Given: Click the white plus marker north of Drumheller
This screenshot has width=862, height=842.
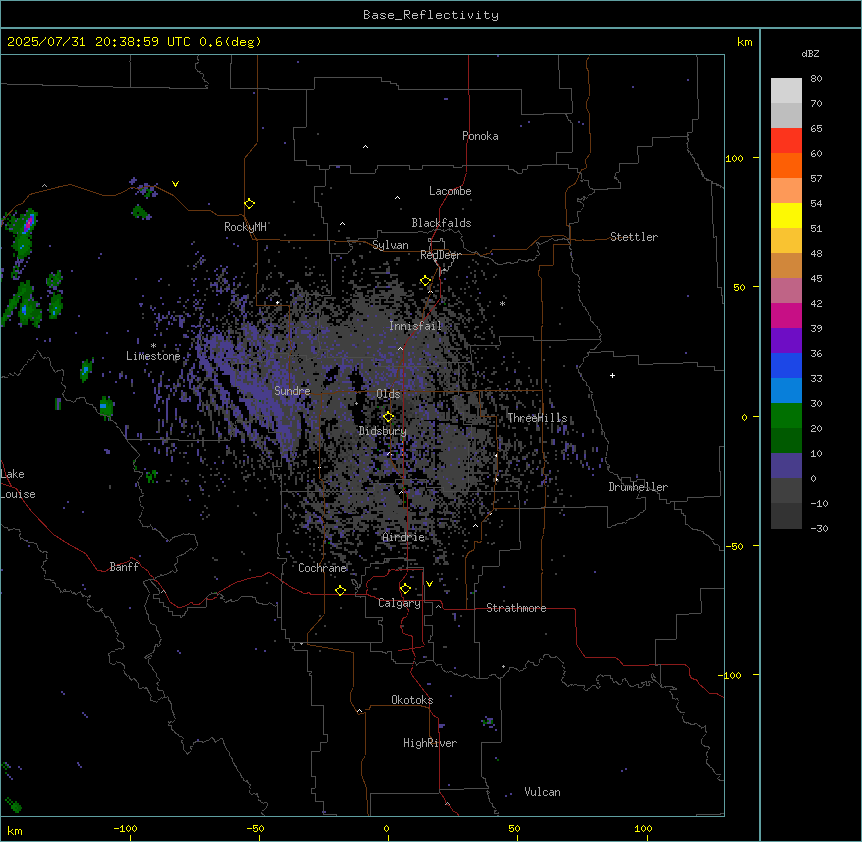Looking at the screenshot, I should click(x=612, y=375).
